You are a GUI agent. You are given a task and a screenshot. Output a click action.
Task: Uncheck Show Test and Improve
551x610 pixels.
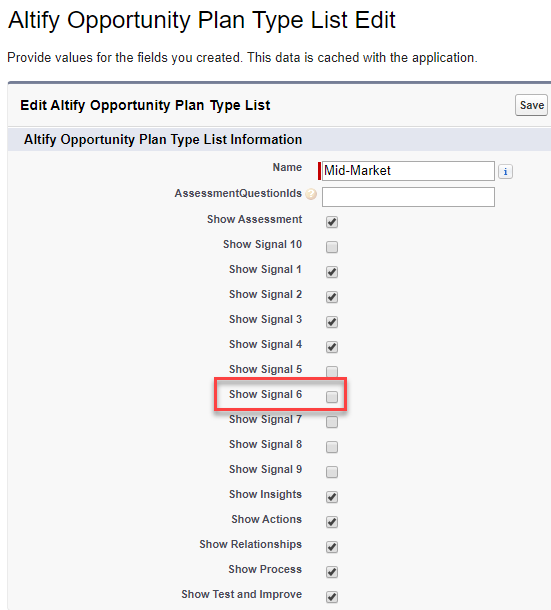click(x=332, y=597)
